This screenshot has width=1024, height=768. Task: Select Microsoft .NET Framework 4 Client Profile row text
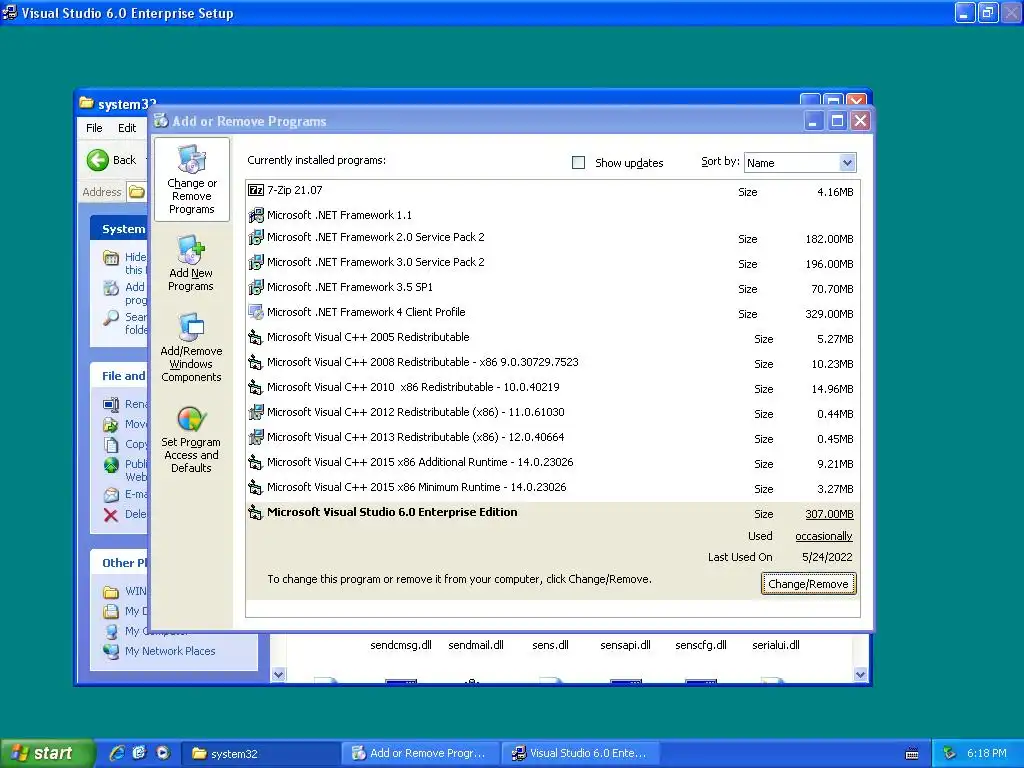click(x=366, y=312)
